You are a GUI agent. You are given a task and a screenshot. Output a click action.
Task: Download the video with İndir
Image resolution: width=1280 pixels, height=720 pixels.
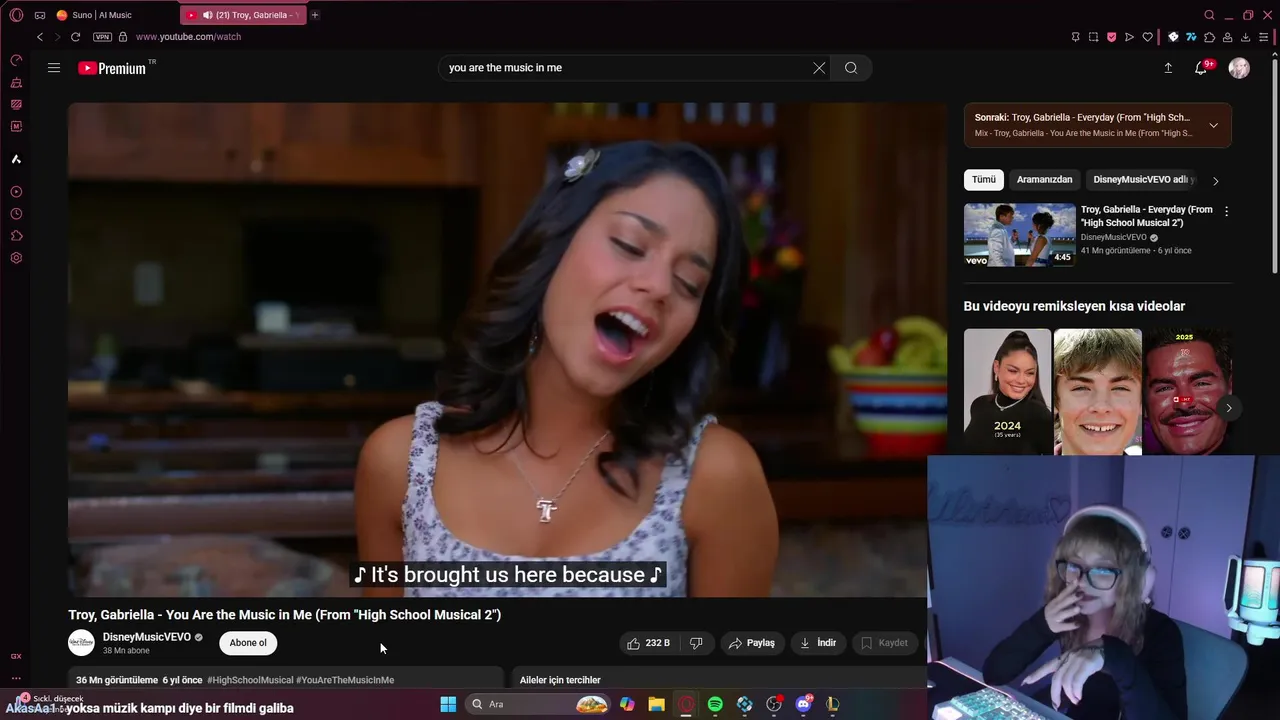(x=818, y=643)
